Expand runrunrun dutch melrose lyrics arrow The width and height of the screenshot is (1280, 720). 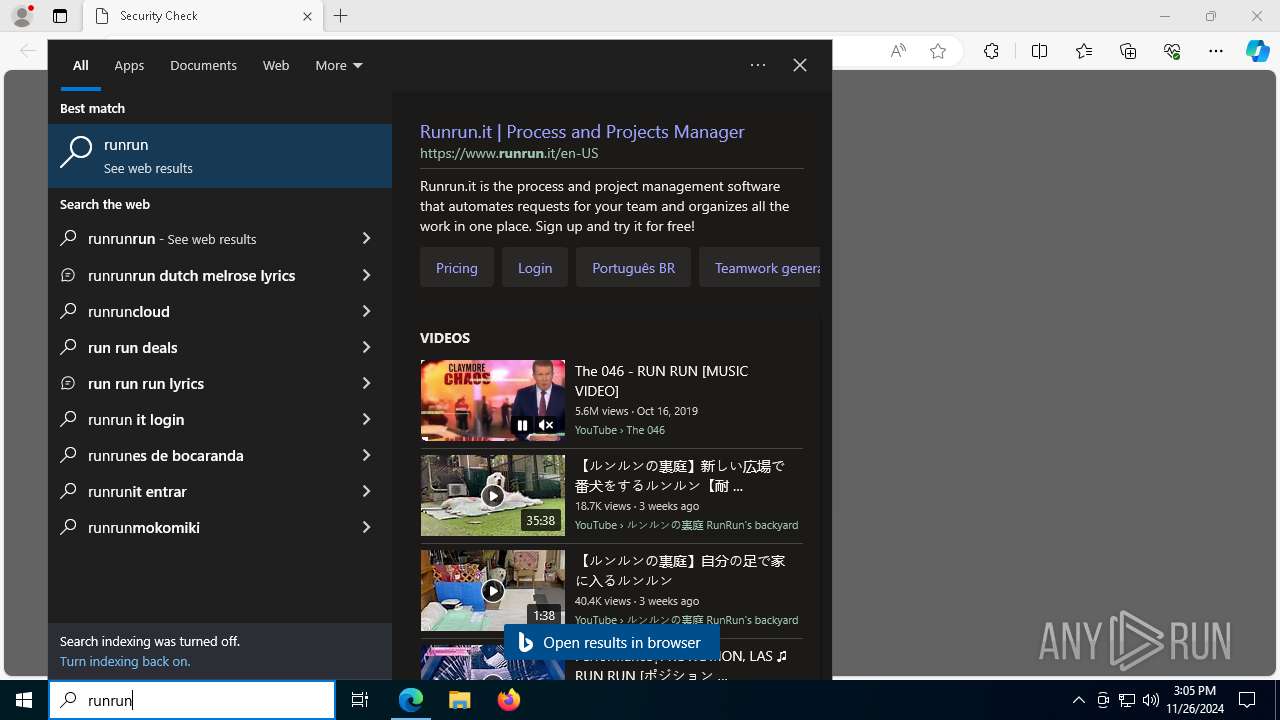coord(366,275)
